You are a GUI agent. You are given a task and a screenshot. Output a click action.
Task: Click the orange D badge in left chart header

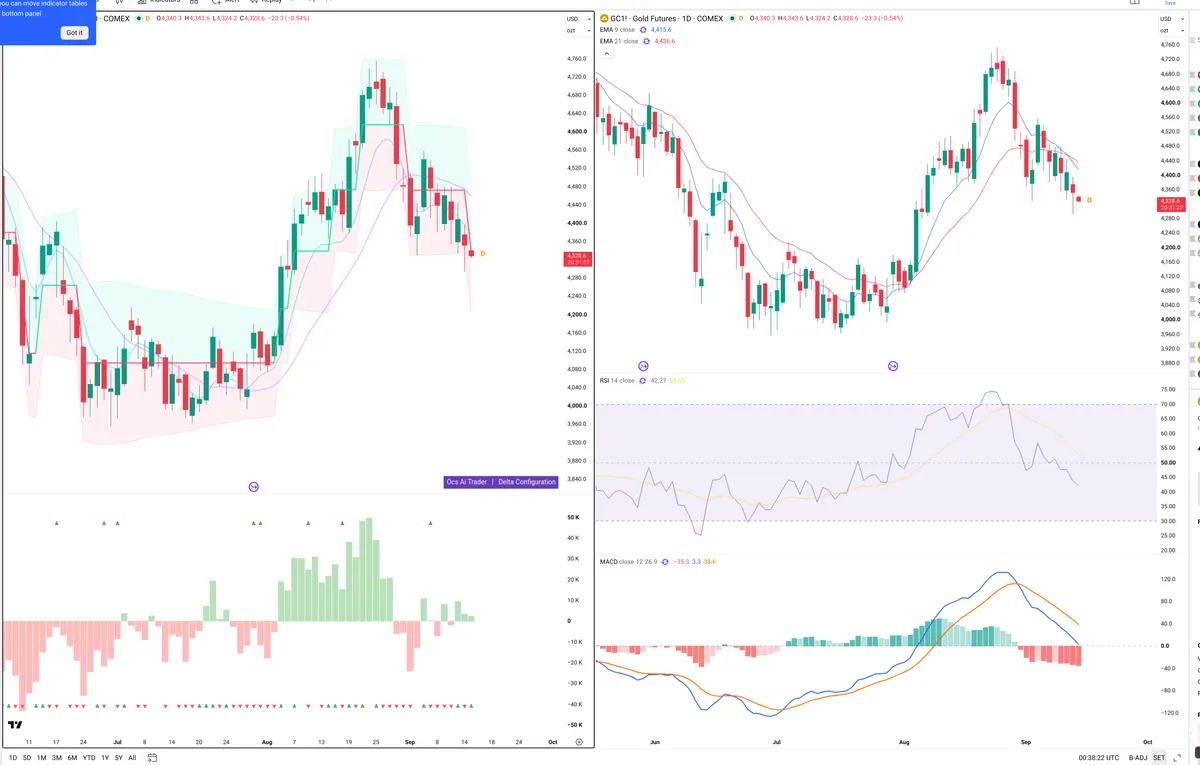(147, 18)
